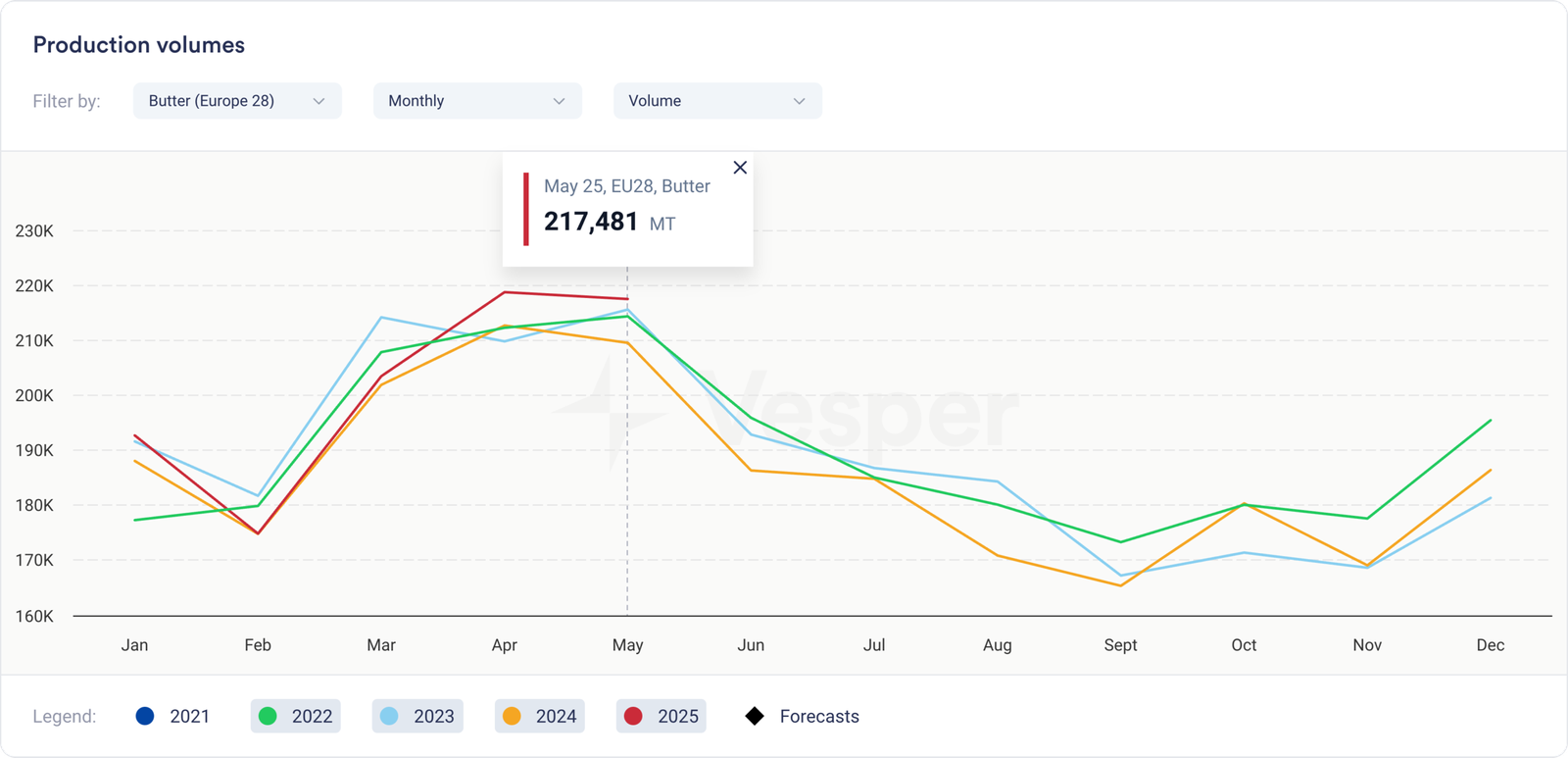Click the black diamond Forecasts icon
Viewport: 1568px width, 758px height.
coord(755,716)
